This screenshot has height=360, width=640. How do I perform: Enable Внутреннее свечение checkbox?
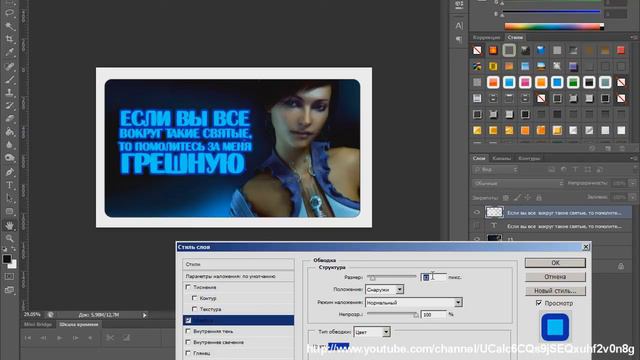(x=188, y=342)
